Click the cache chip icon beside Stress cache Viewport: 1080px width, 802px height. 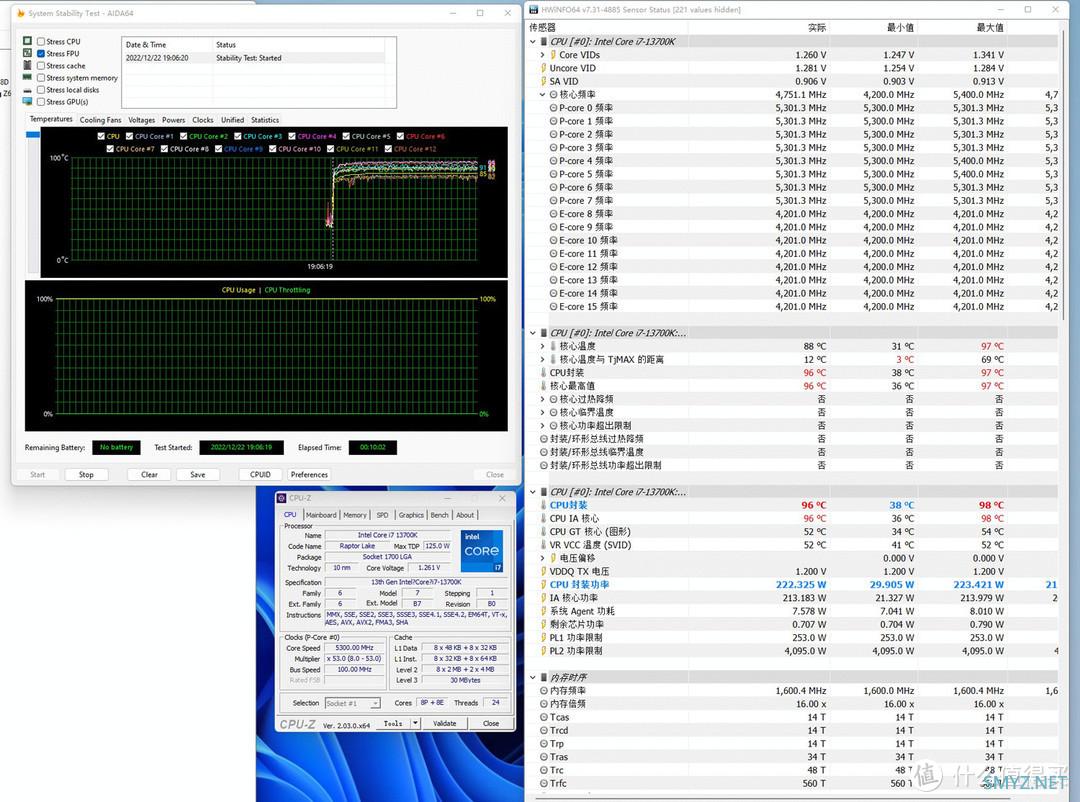[28, 65]
